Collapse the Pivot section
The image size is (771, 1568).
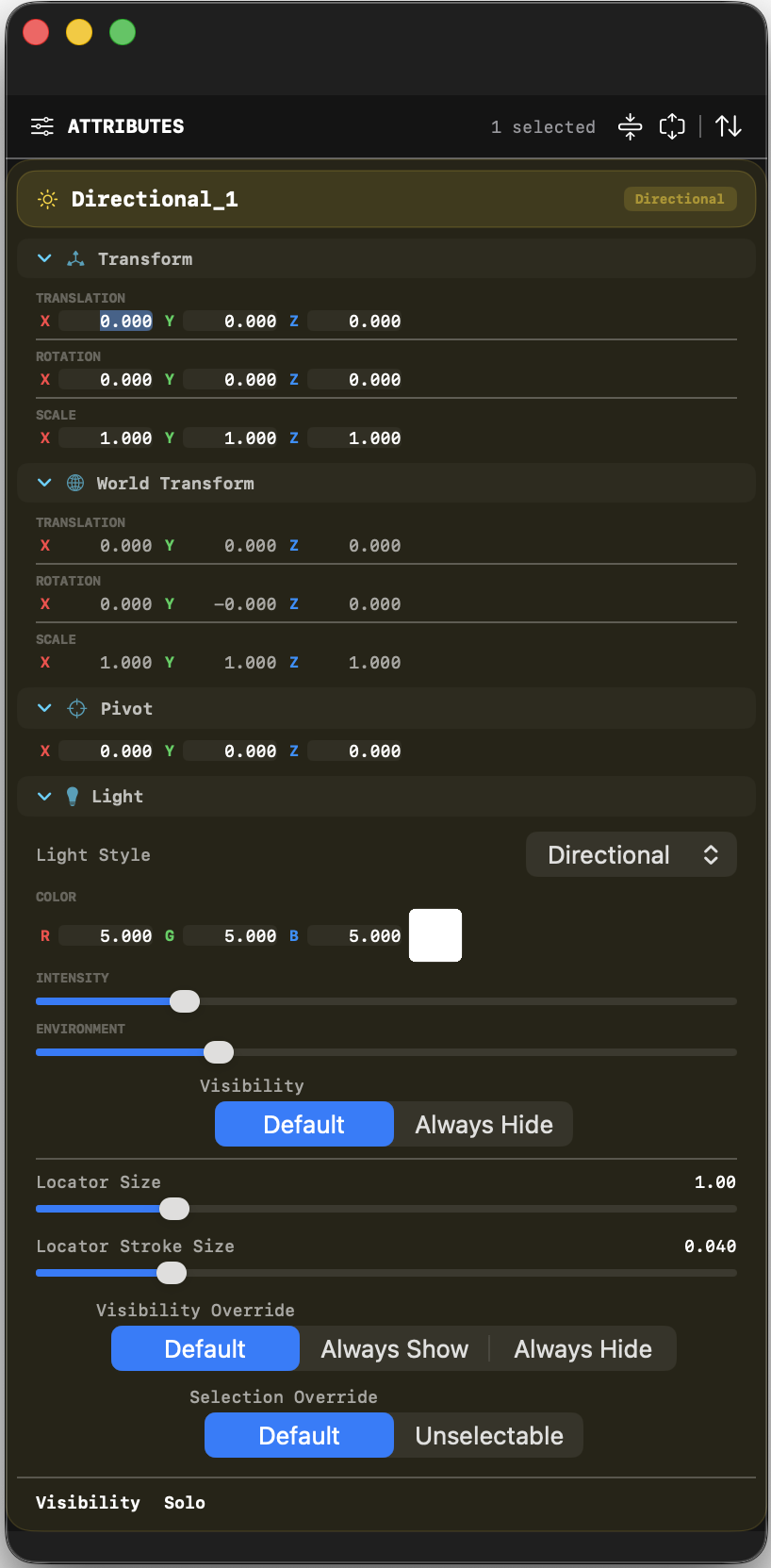[44, 708]
